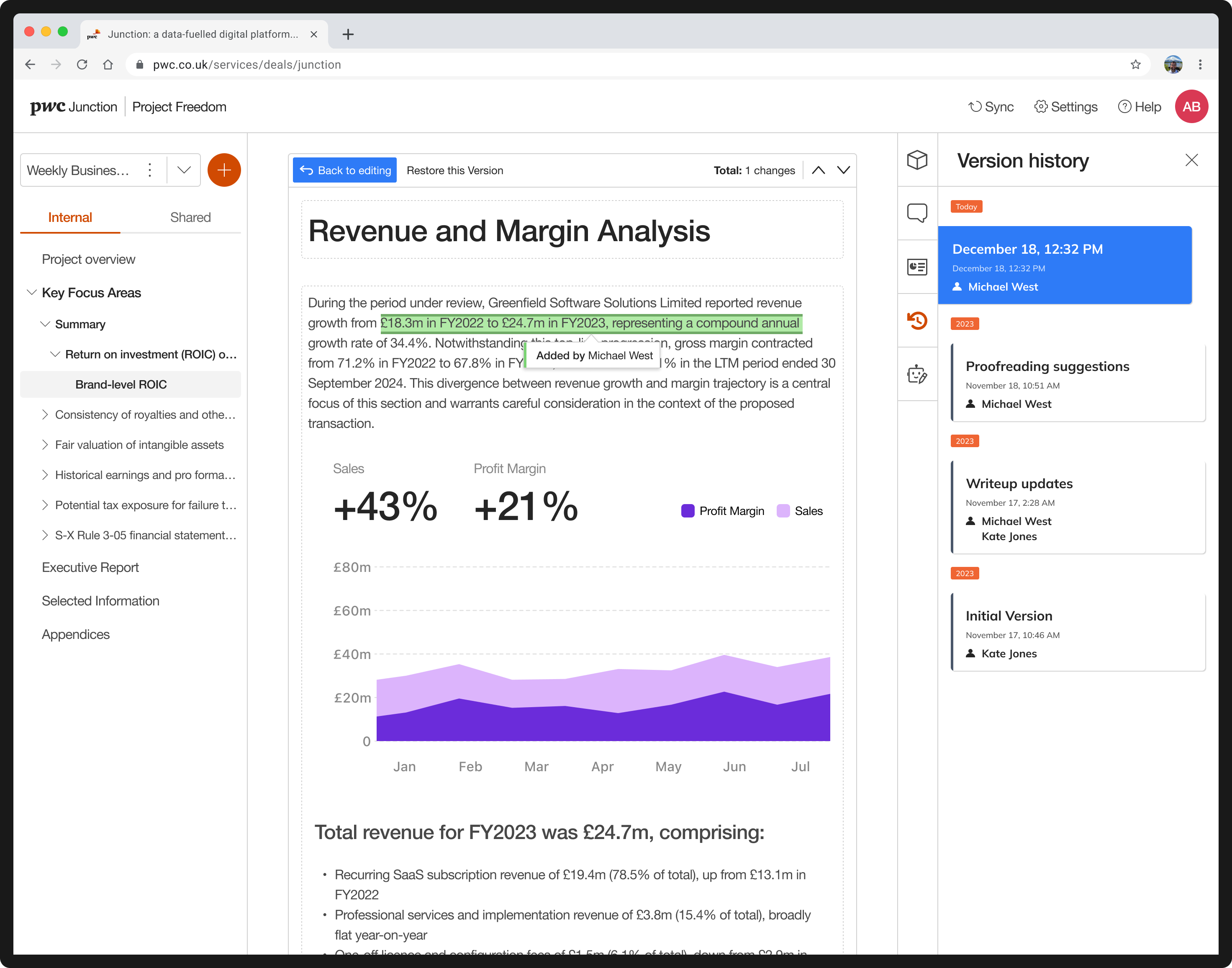Select the version history clock icon
Image resolution: width=1232 pixels, height=968 pixels.
pos(916,320)
